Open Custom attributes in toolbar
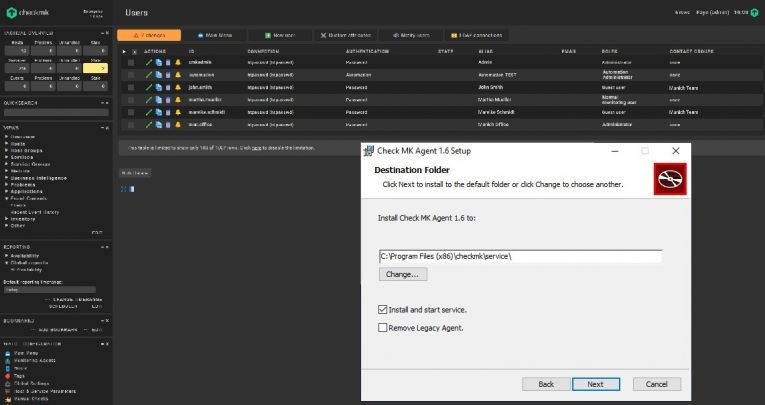The width and height of the screenshot is (765, 405). tap(345, 35)
